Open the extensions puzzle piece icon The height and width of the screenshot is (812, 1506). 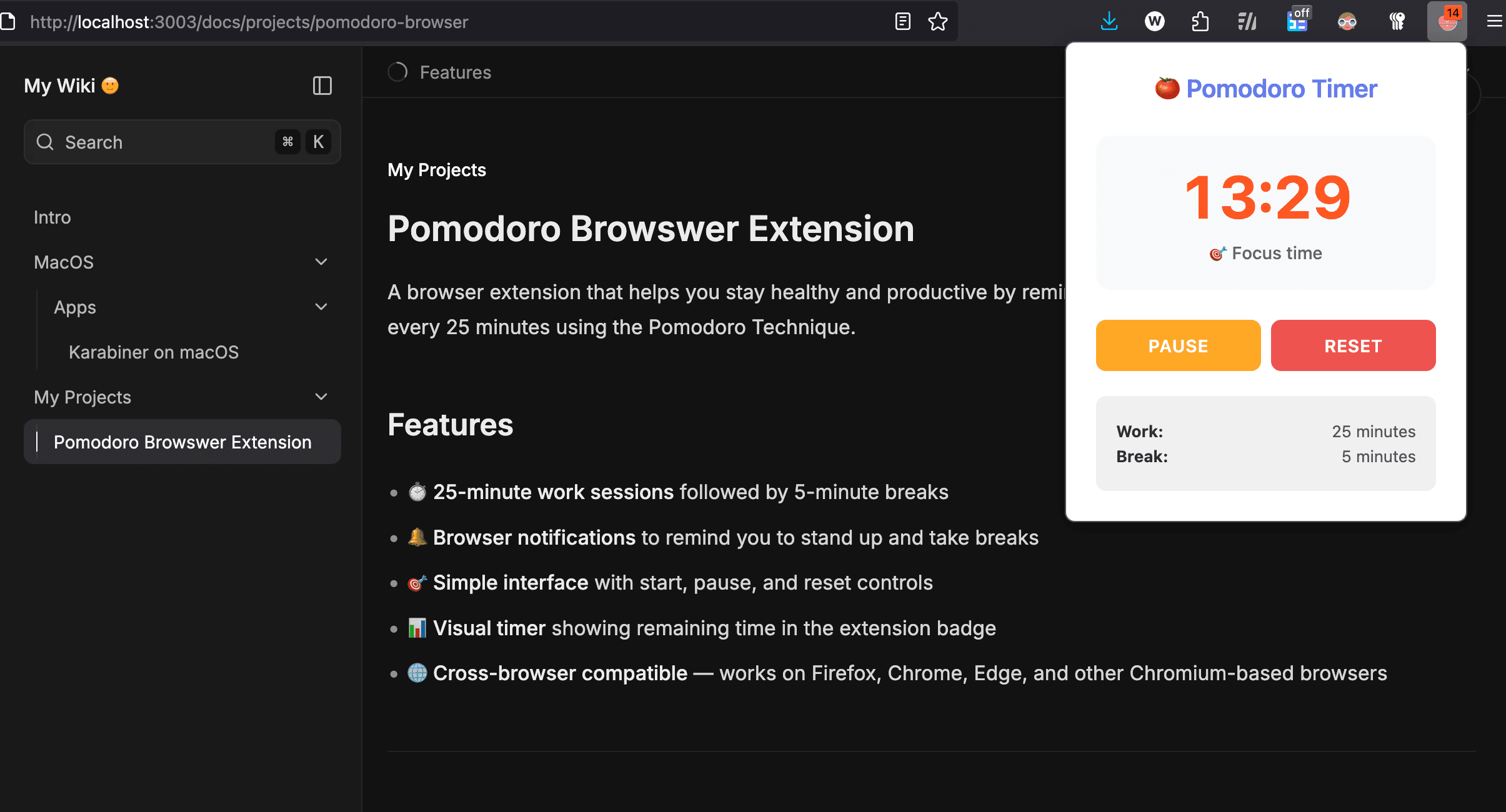(x=1200, y=22)
